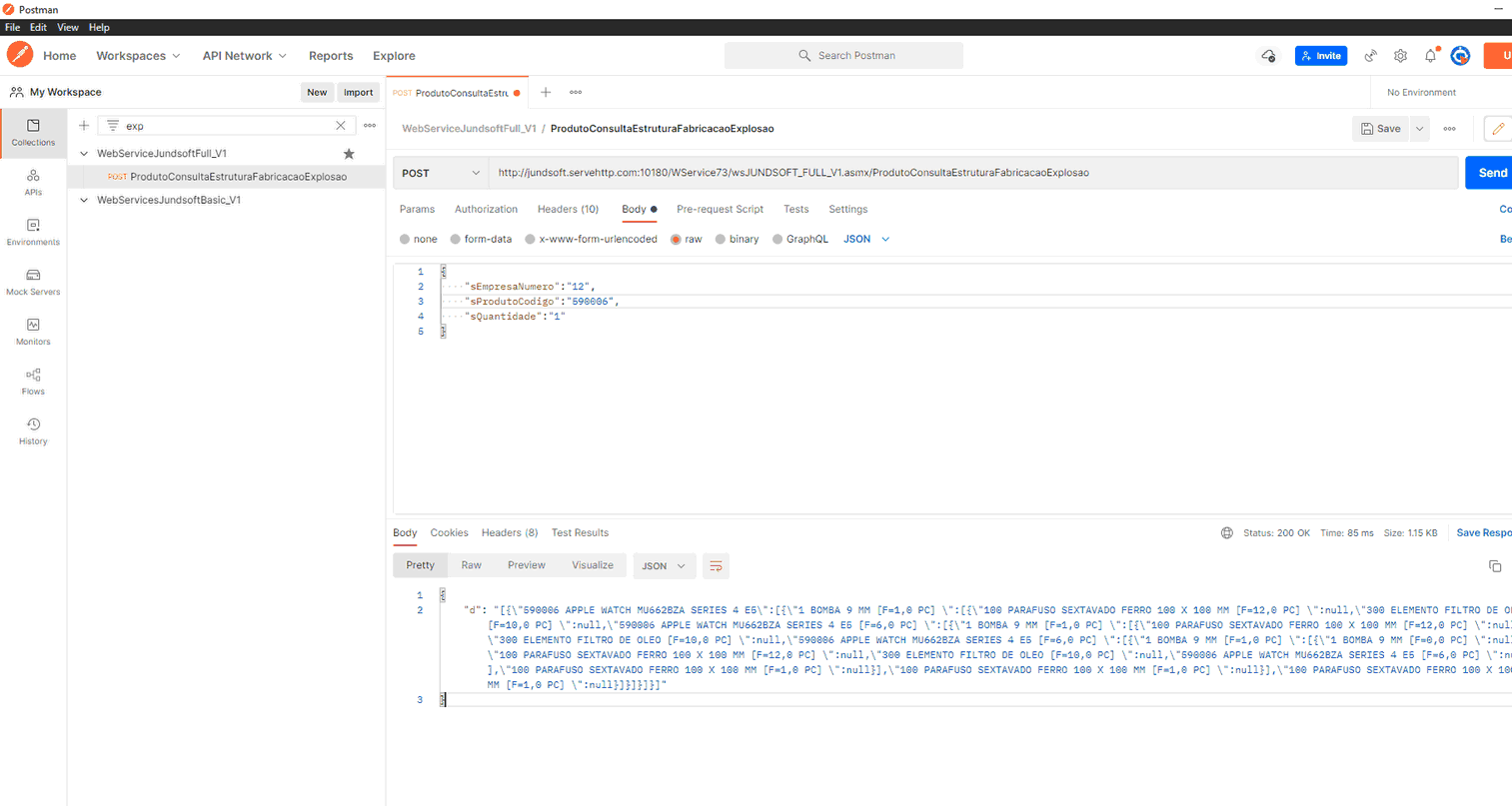Open the Environments sidebar panel
Image resolution: width=1512 pixels, height=806 pixels.
click(33, 232)
